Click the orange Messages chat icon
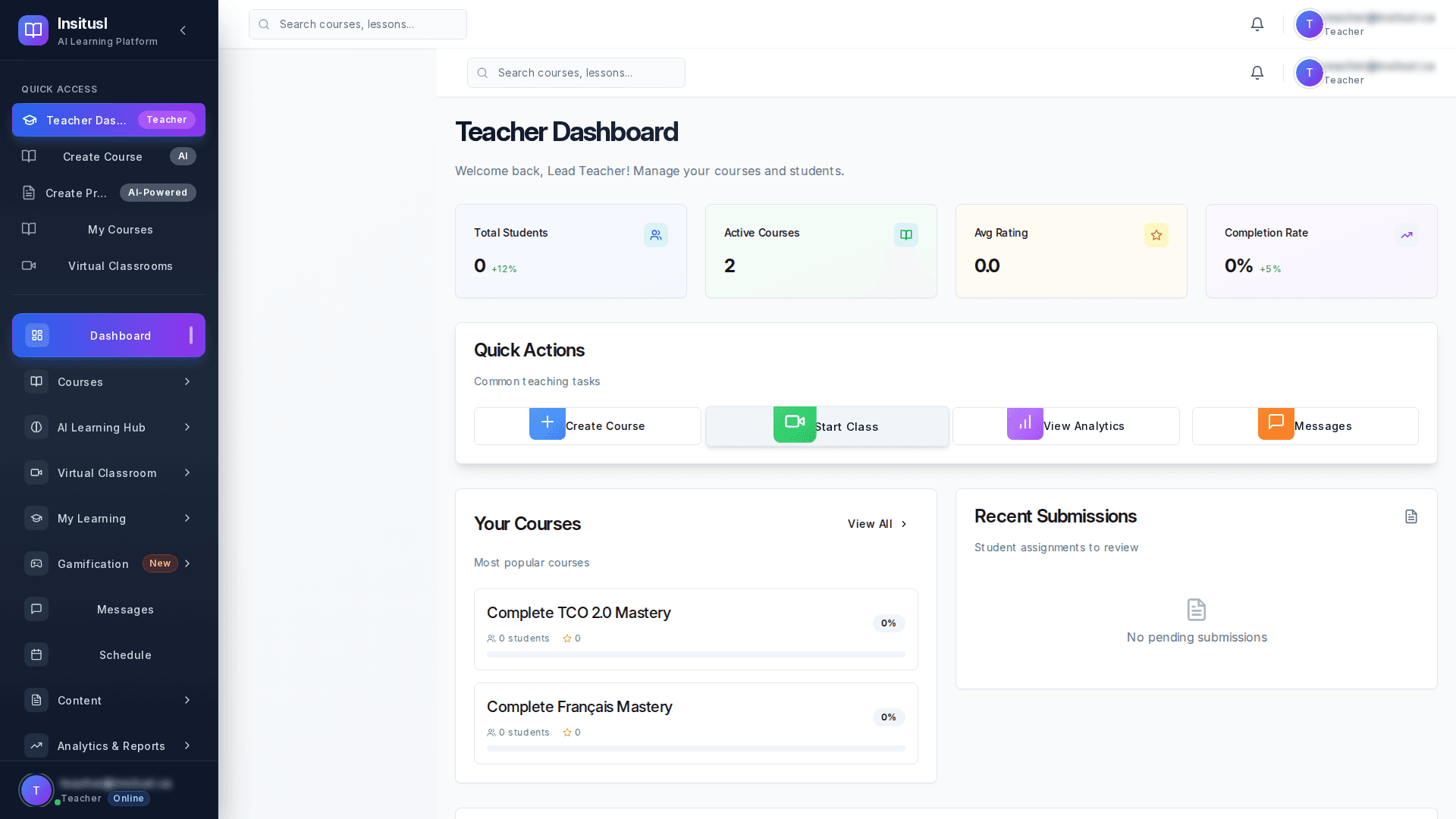The height and width of the screenshot is (819, 1456). coord(1276,423)
